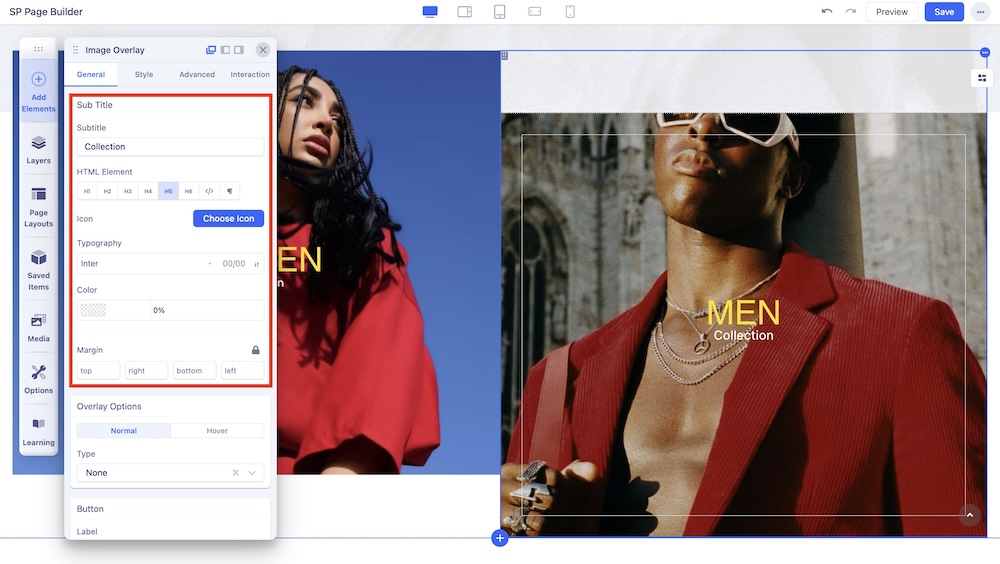1000x564 pixels.
Task: Open the Advanced tab
Action: click(x=197, y=75)
